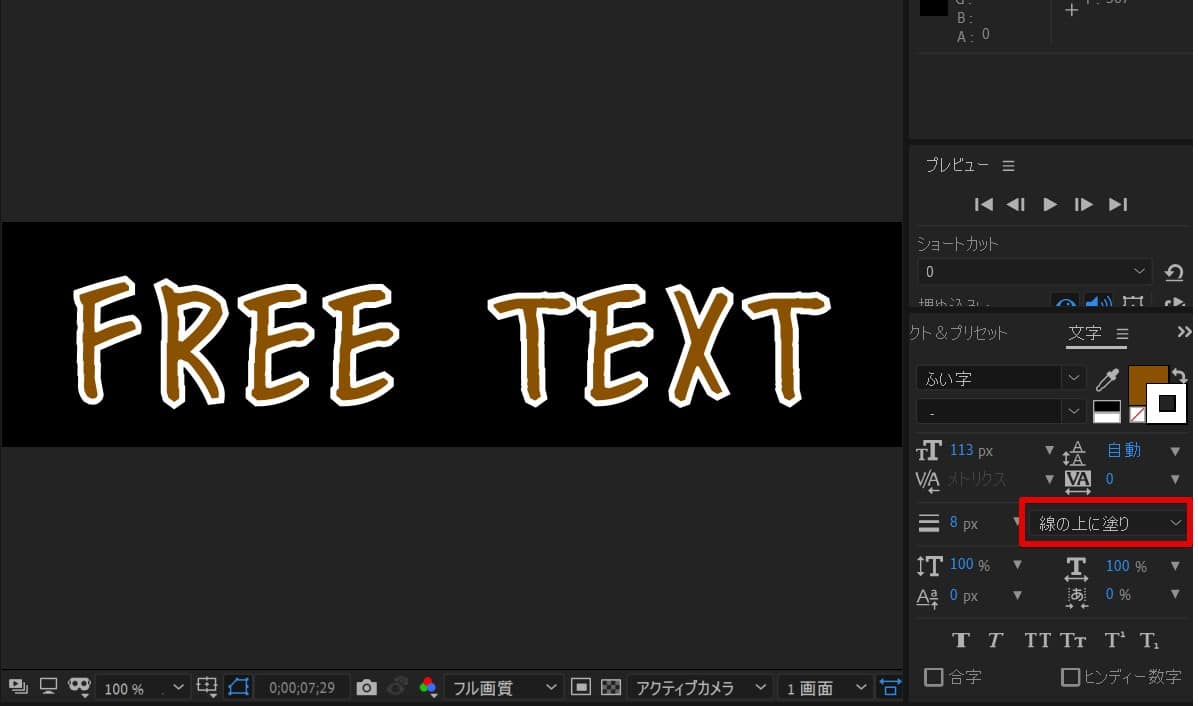Apply faux italic to the text

coord(995,641)
